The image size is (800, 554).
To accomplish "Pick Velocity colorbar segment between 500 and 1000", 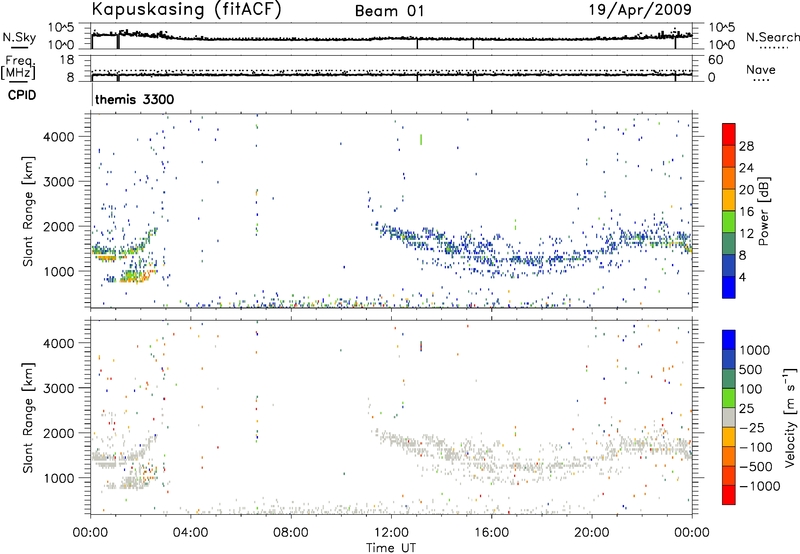I will click(729, 359).
